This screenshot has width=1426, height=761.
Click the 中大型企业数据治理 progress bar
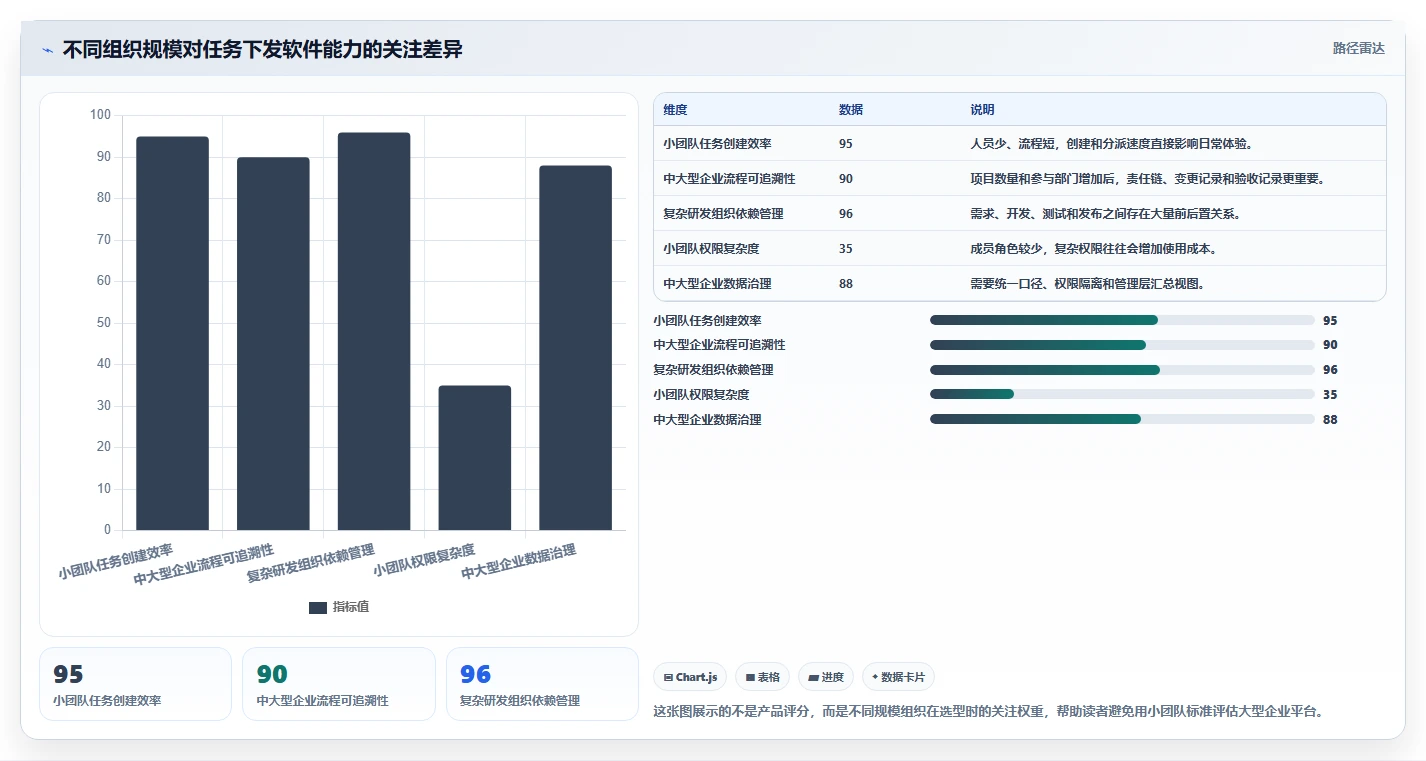click(1122, 419)
